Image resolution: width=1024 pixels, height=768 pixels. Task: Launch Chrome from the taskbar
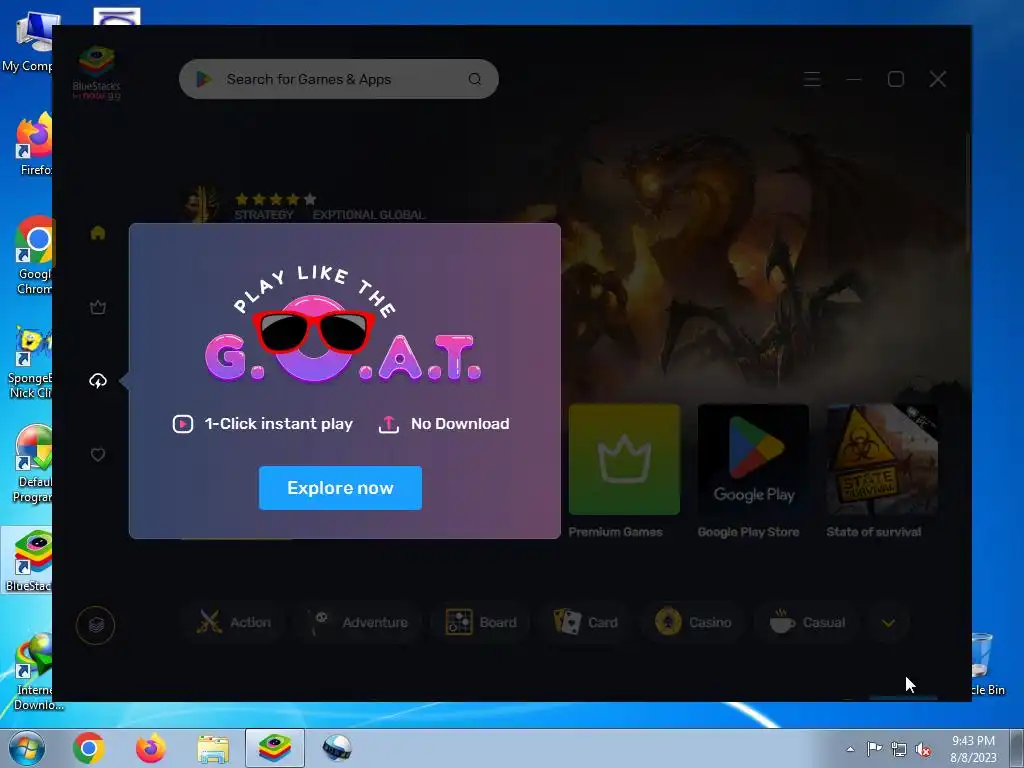click(x=89, y=748)
